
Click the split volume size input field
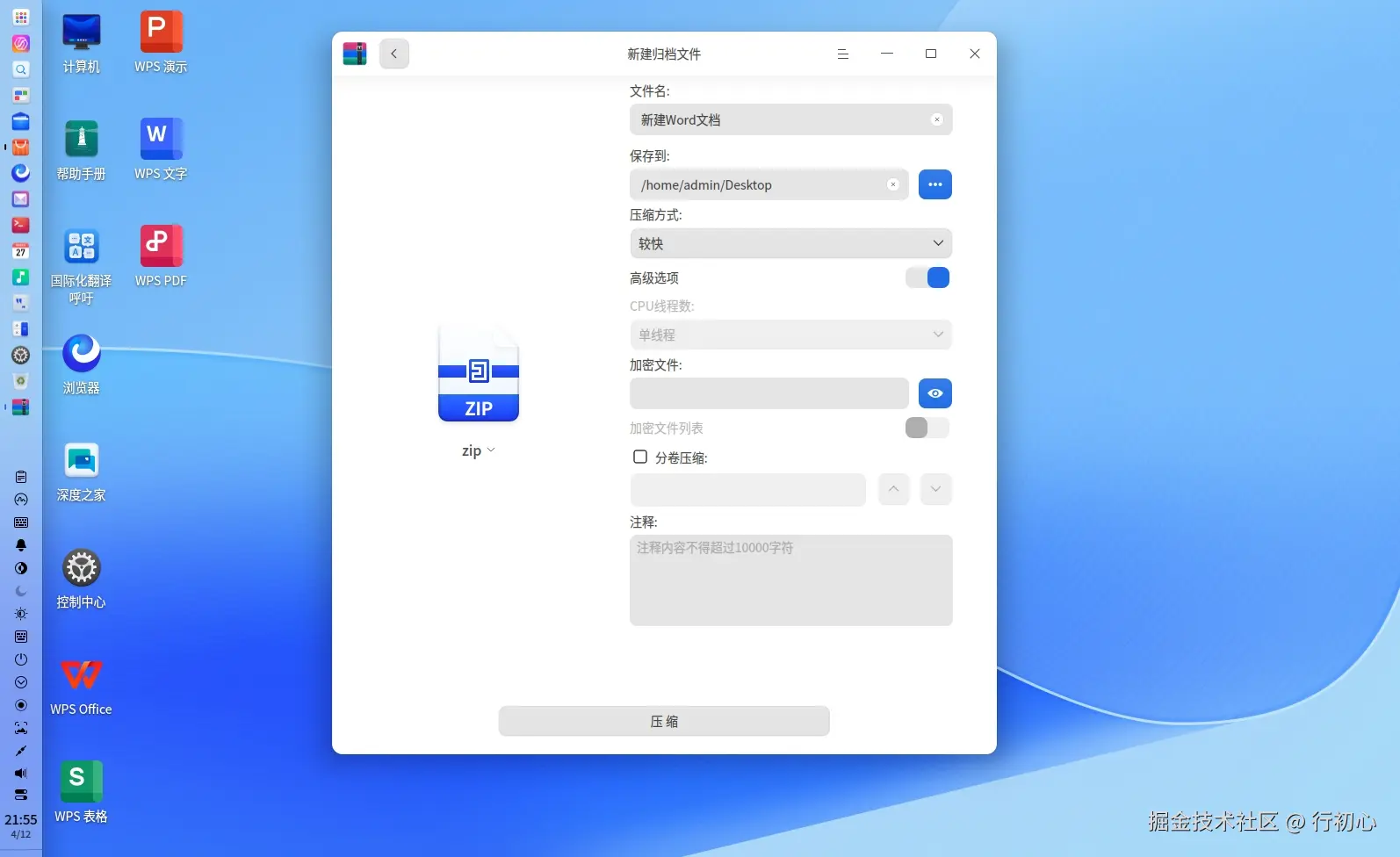[x=748, y=489]
